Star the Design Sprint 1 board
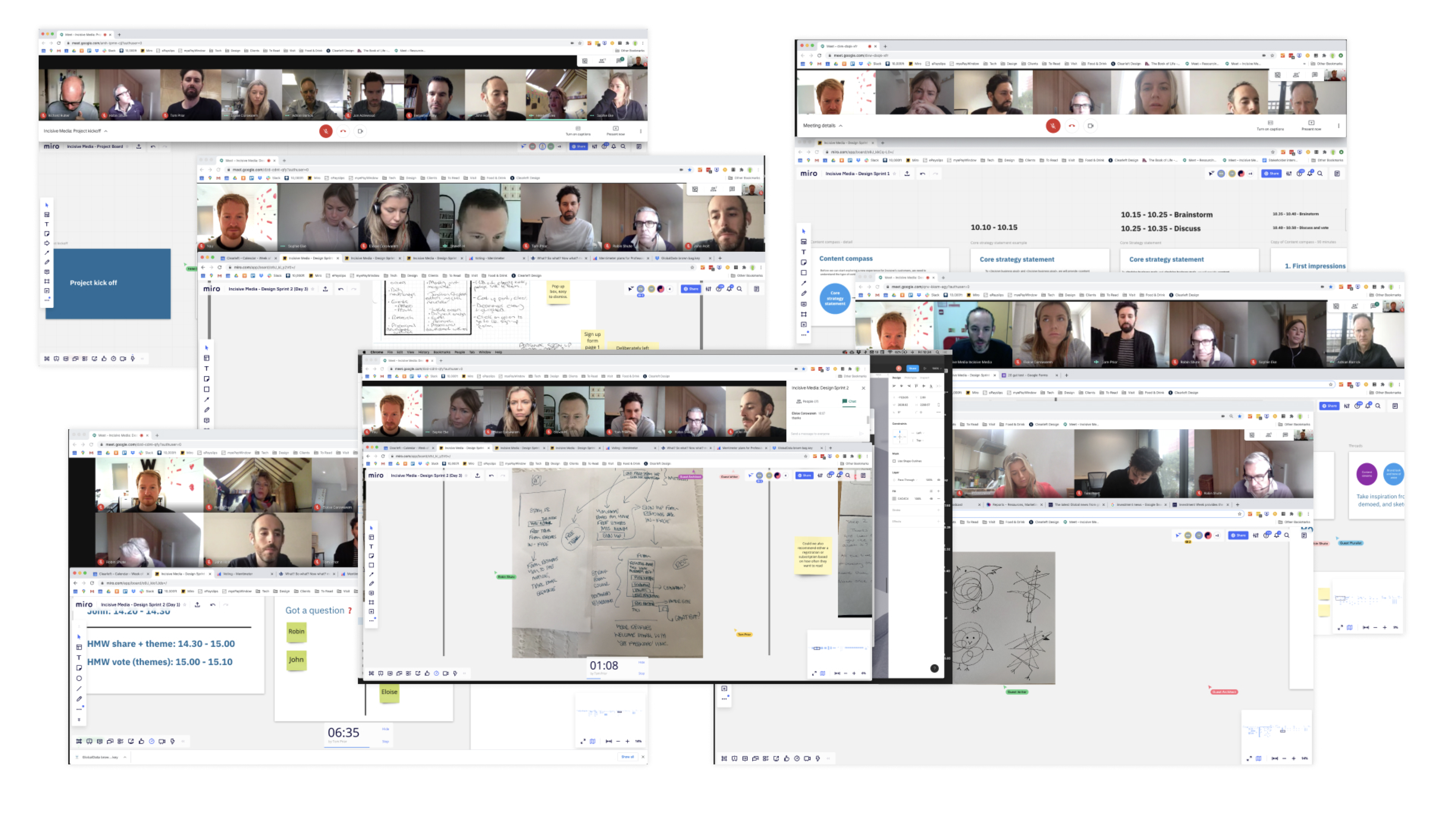This screenshot has height=819, width=1456. (895, 174)
